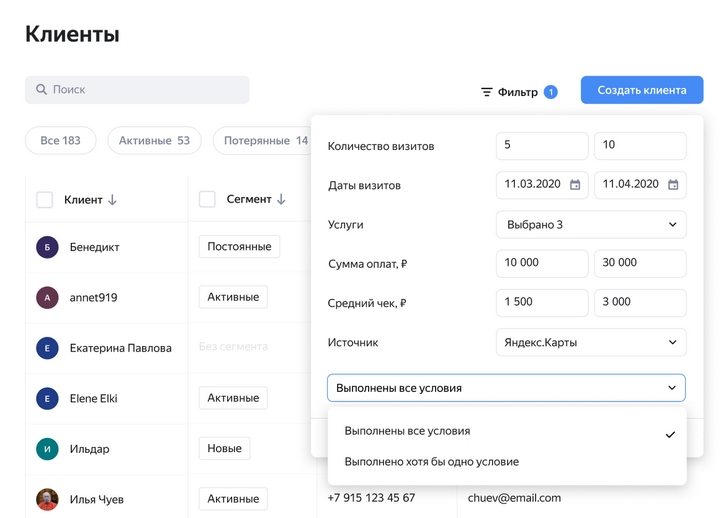Choose Выполнены все условия option

(x=507, y=431)
